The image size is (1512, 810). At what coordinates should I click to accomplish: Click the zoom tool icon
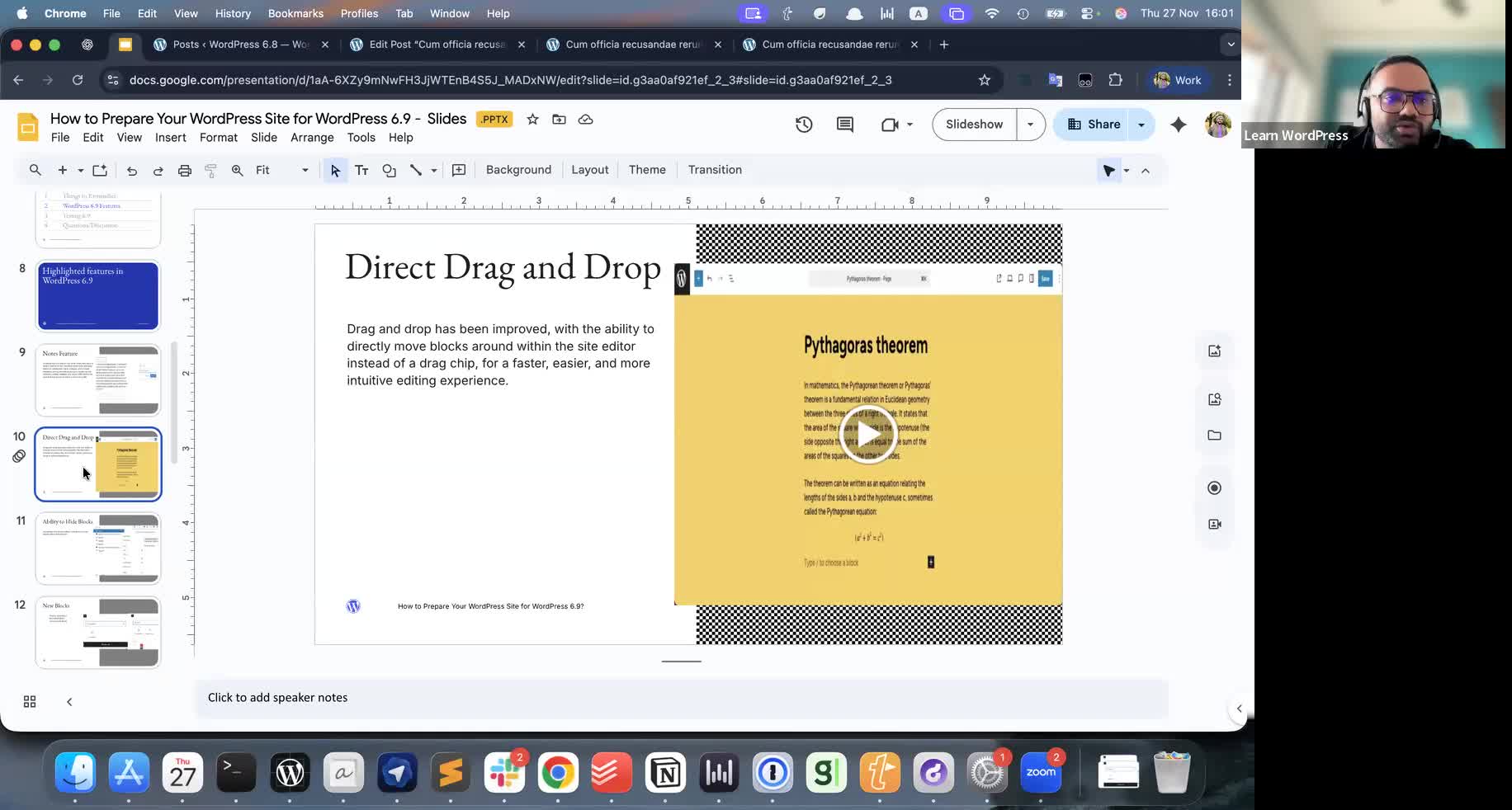tap(237, 171)
